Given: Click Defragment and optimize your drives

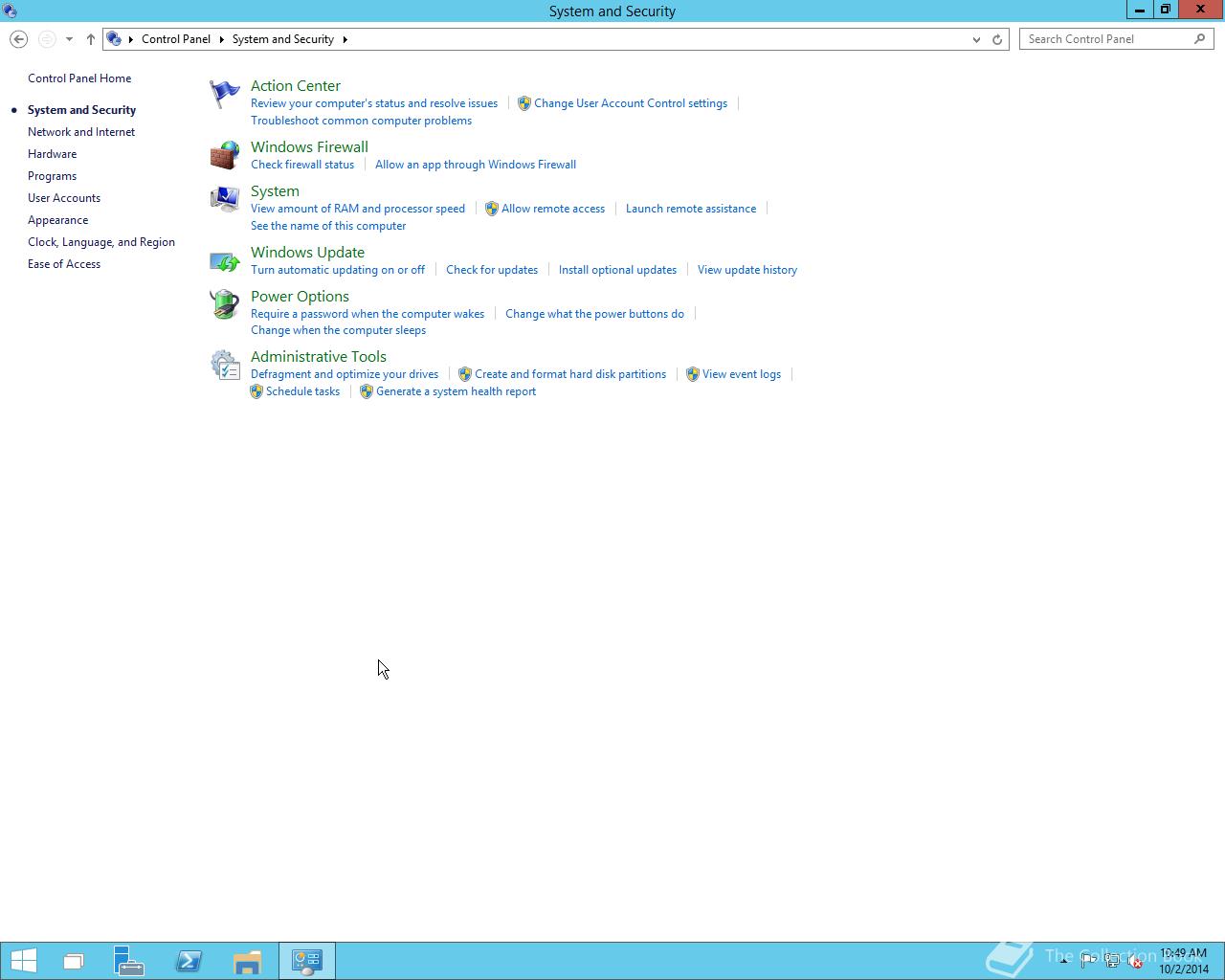Looking at the screenshot, I should pos(345,374).
